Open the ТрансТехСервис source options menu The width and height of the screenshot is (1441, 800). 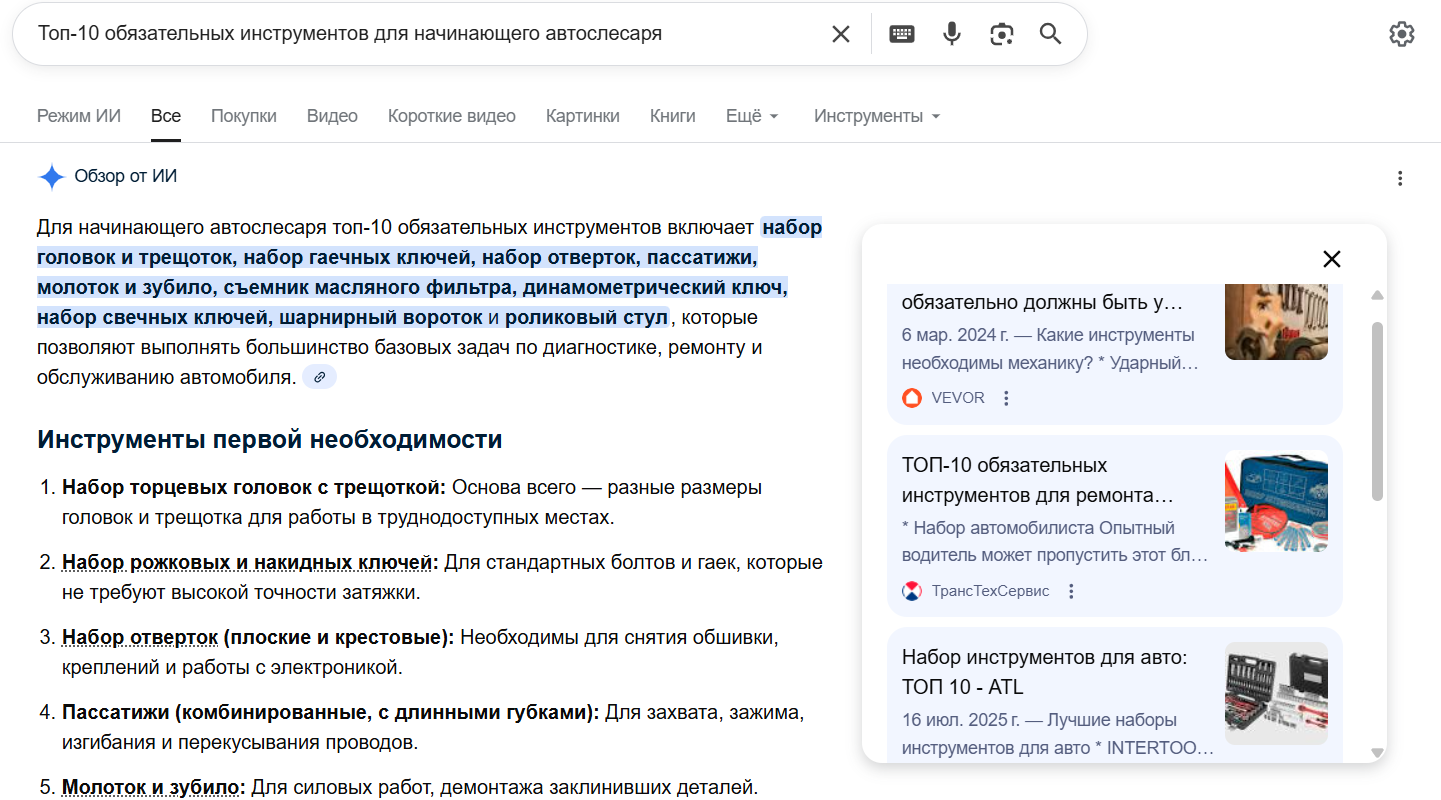(x=1071, y=591)
